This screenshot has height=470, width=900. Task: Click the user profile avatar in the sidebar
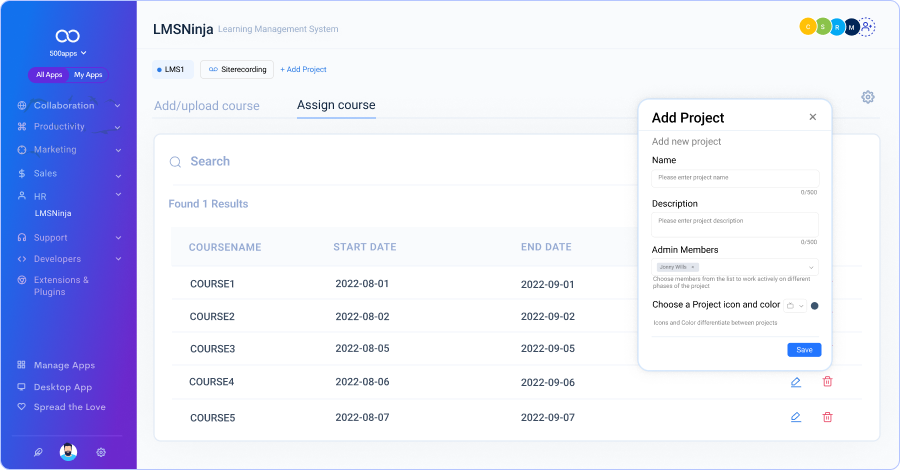tap(69, 452)
